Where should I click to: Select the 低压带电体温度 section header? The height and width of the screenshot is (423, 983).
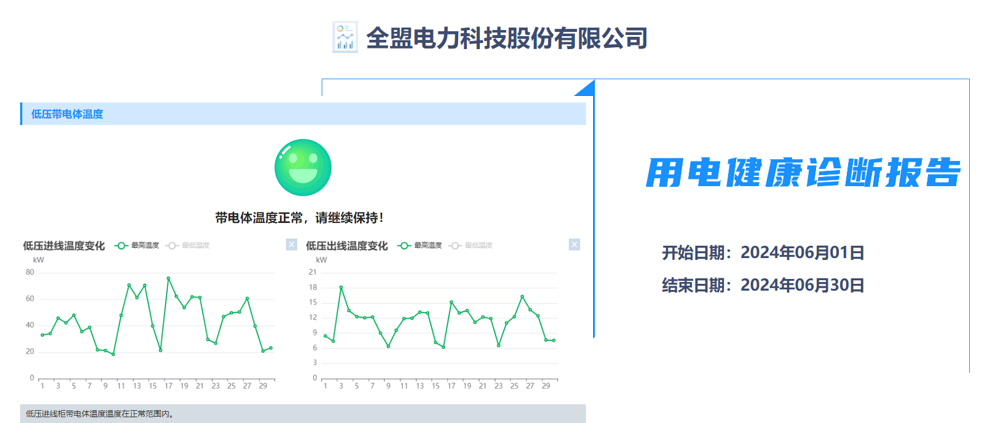tap(67, 114)
